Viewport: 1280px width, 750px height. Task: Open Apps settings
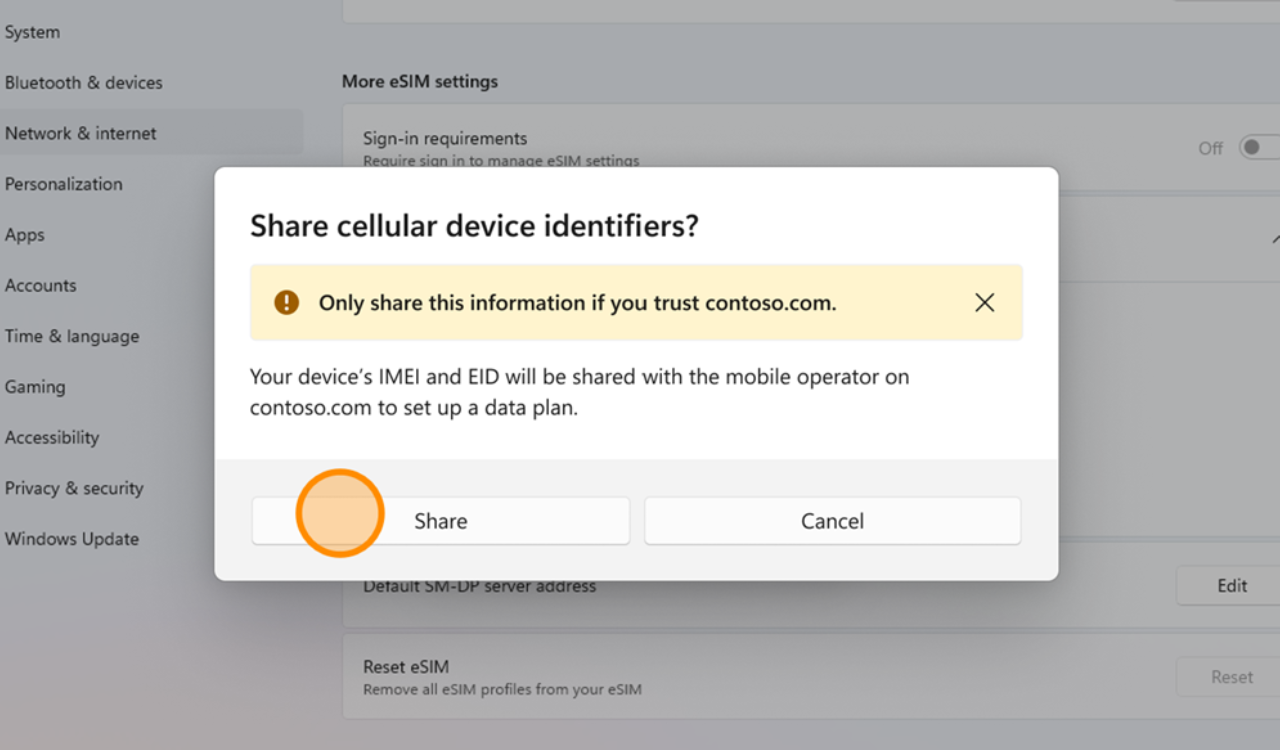(24, 234)
